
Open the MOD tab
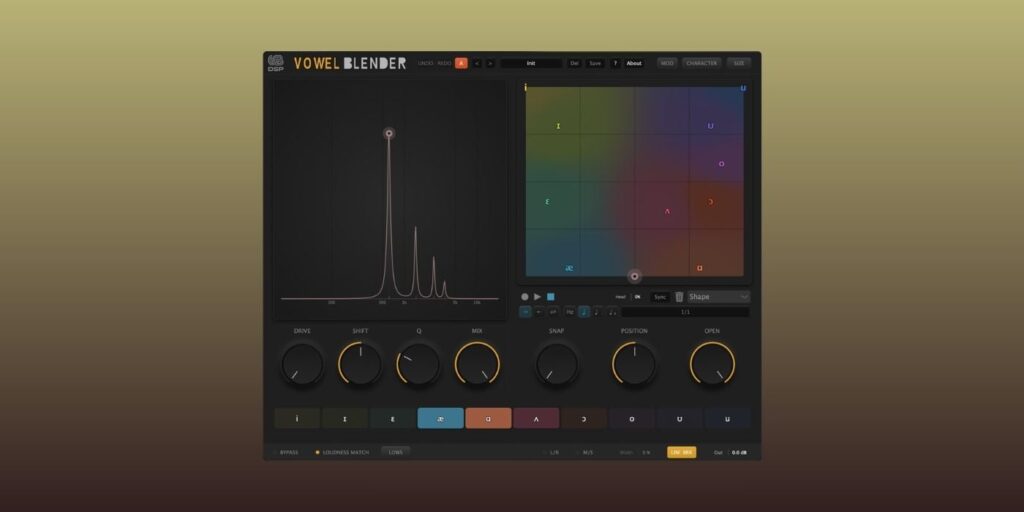click(667, 63)
